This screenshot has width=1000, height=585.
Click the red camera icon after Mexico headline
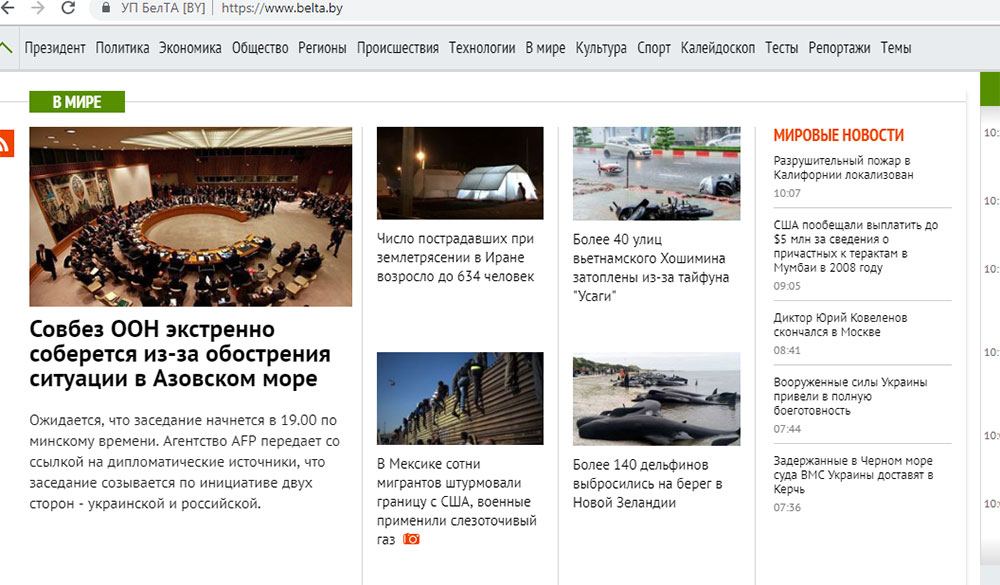point(411,539)
